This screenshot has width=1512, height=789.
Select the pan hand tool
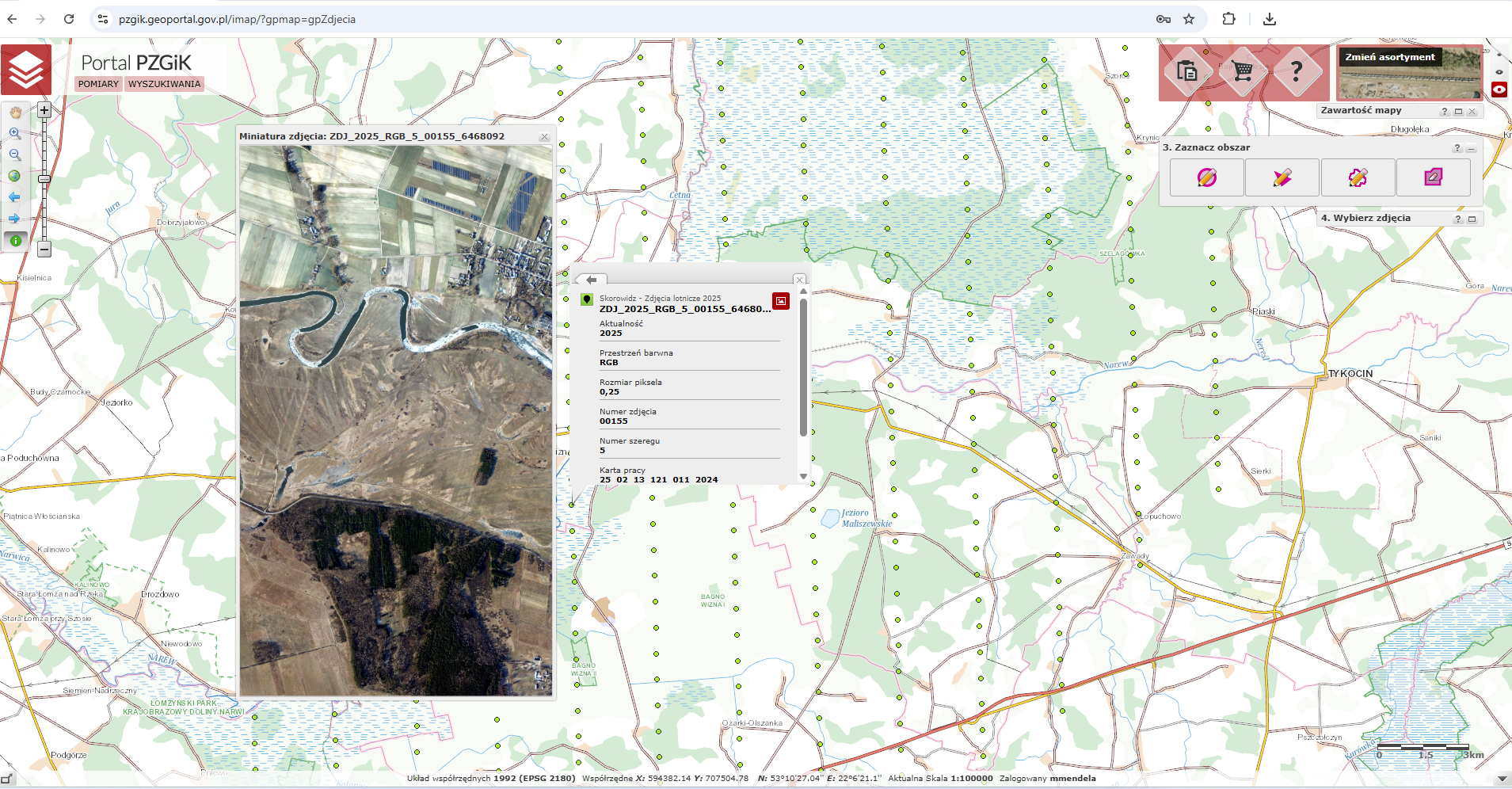pyautogui.click(x=15, y=112)
